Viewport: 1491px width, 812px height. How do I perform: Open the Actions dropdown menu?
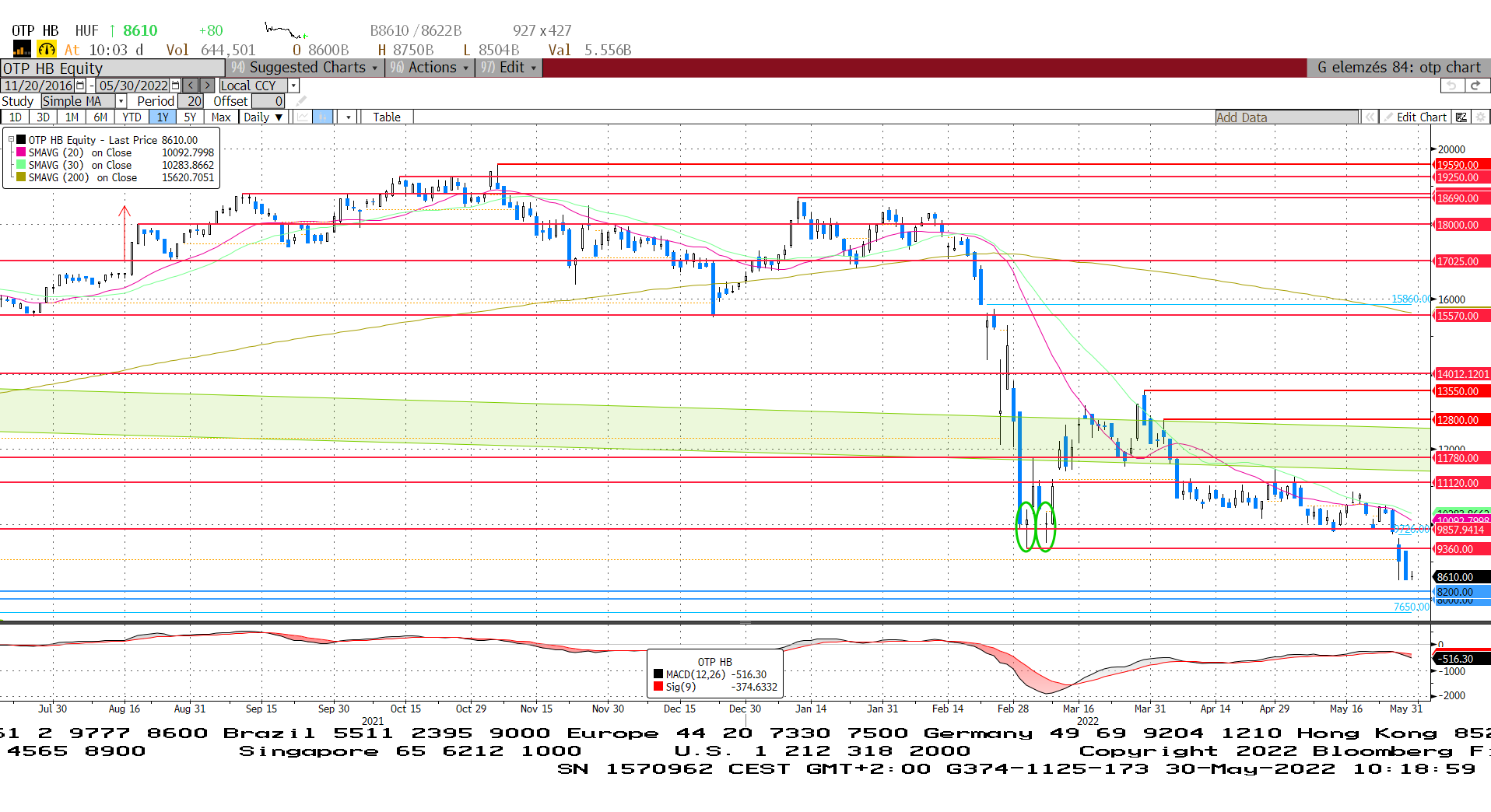coord(430,68)
